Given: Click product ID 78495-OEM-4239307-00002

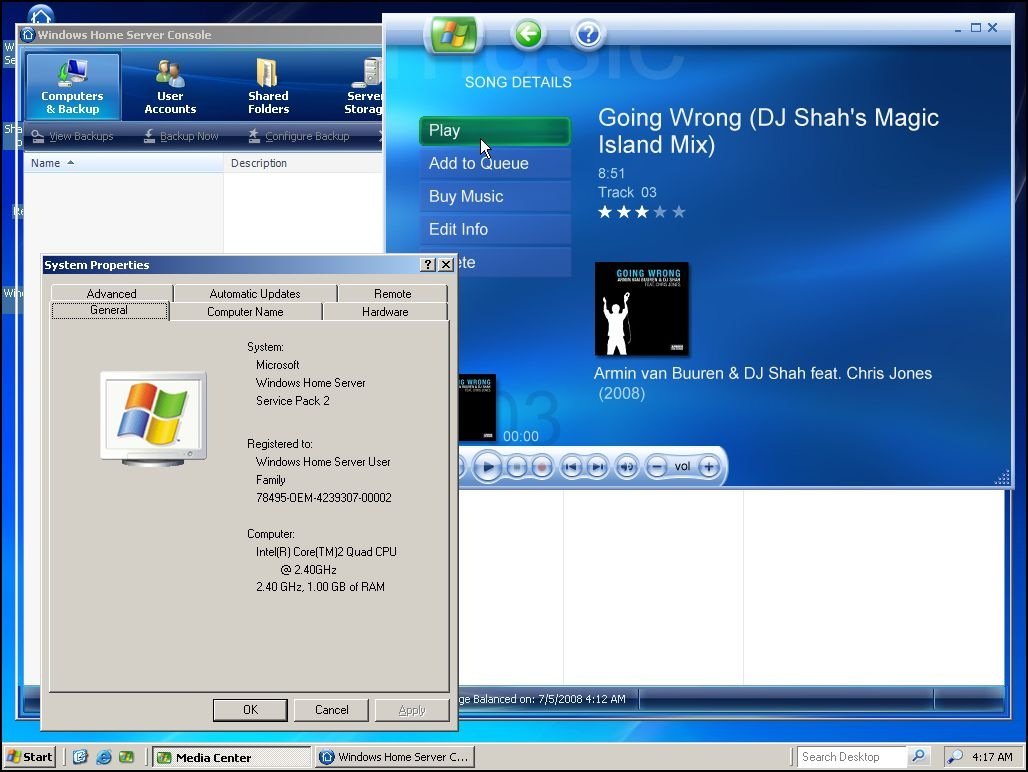Looking at the screenshot, I should (324, 498).
